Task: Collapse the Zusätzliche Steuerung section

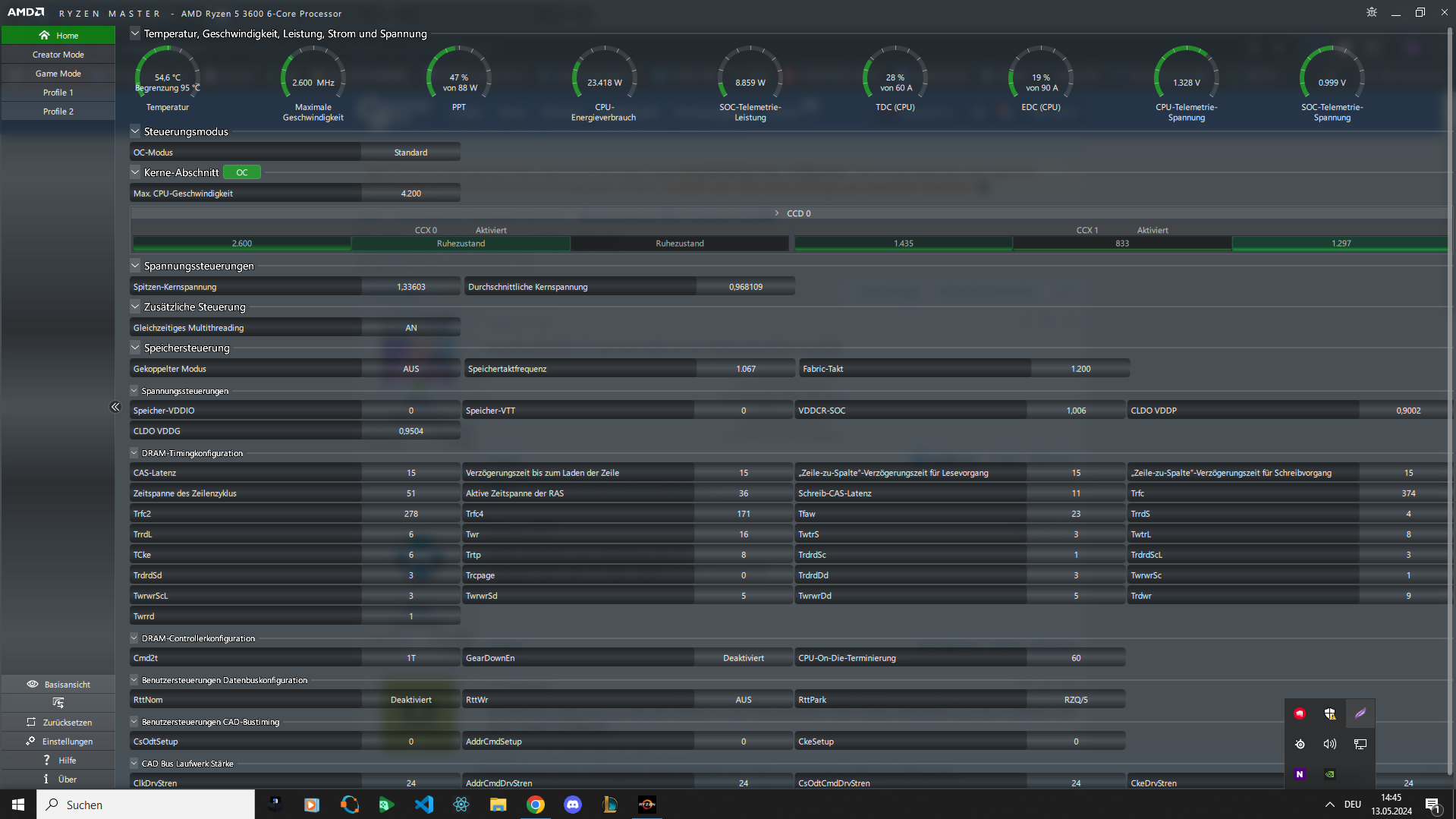Action: pos(135,307)
